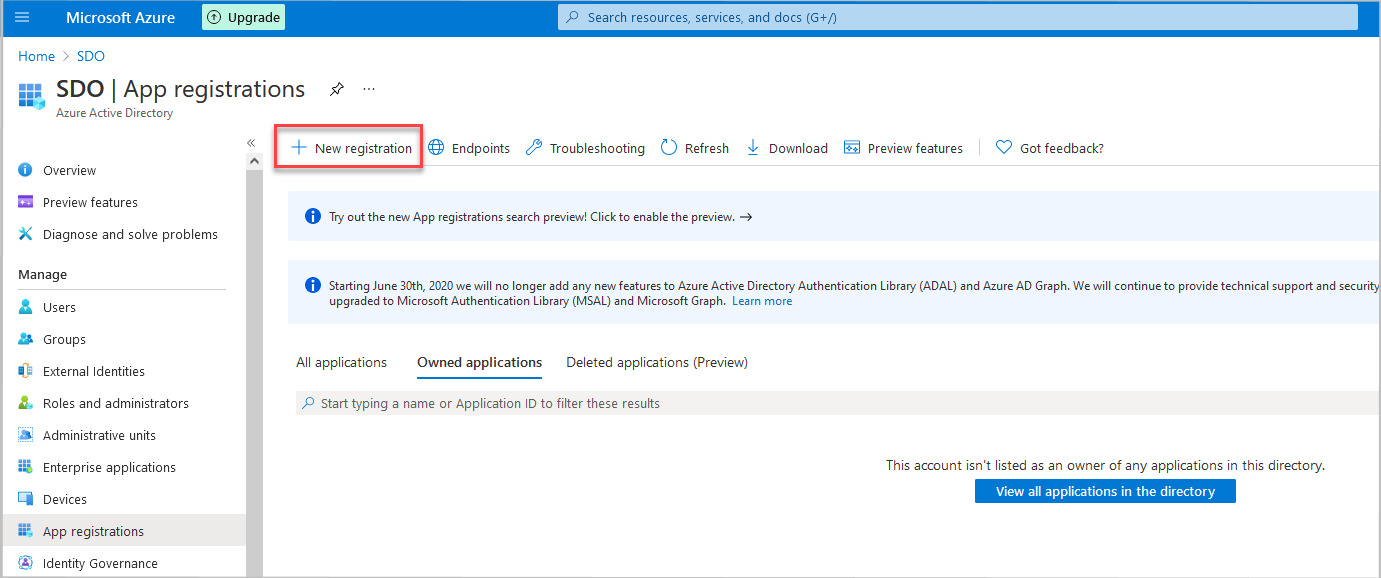This screenshot has height=578, width=1381.
Task: Click the plus icon for New registration
Action: pyautogui.click(x=298, y=148)
